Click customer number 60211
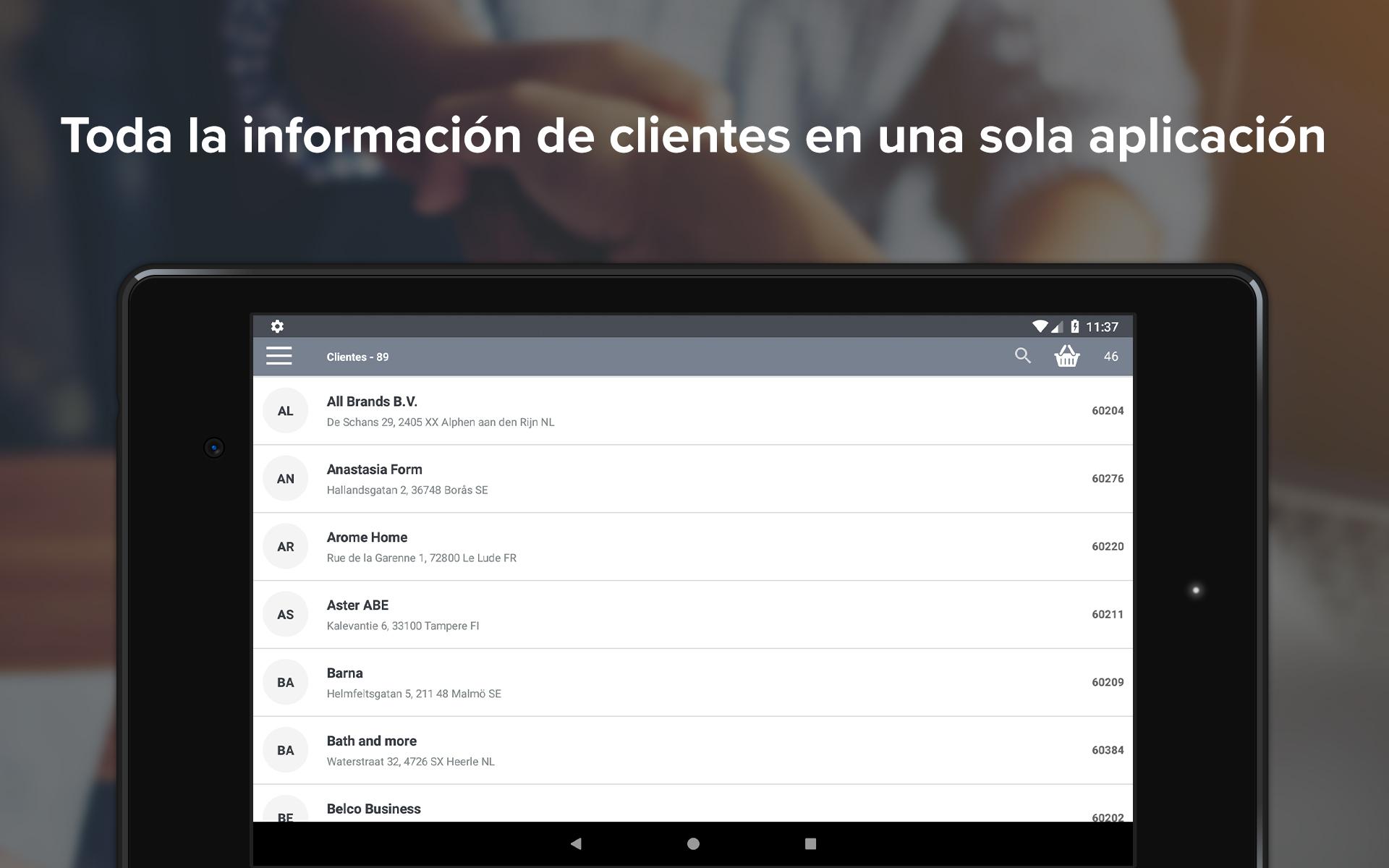Screen dimensions: 1389x868 coord(1108,615)
